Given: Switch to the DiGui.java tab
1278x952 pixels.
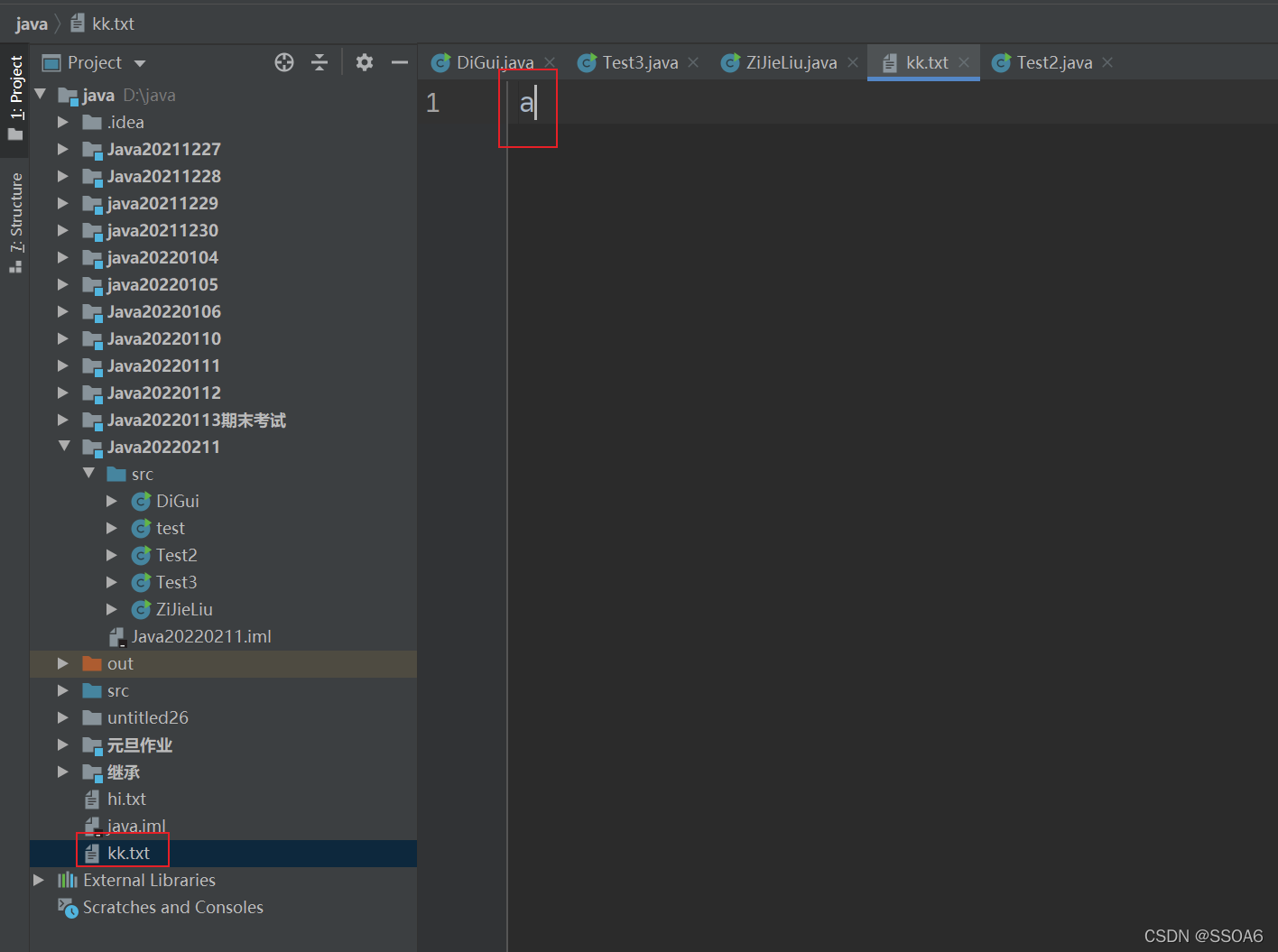Looking at the screenshot, I should (x=495, y=62).
